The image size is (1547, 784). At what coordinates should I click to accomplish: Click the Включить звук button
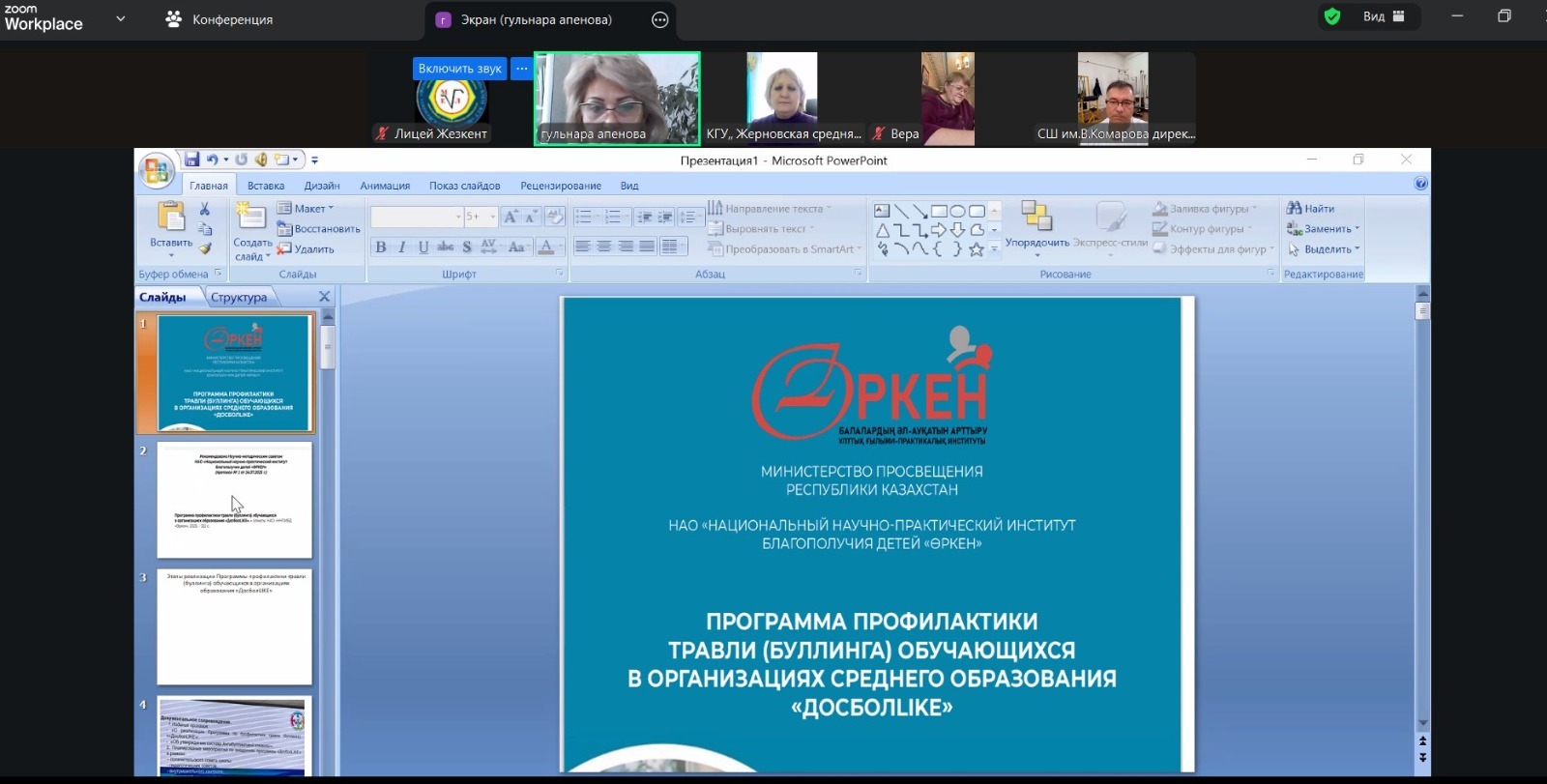[459, 69]
